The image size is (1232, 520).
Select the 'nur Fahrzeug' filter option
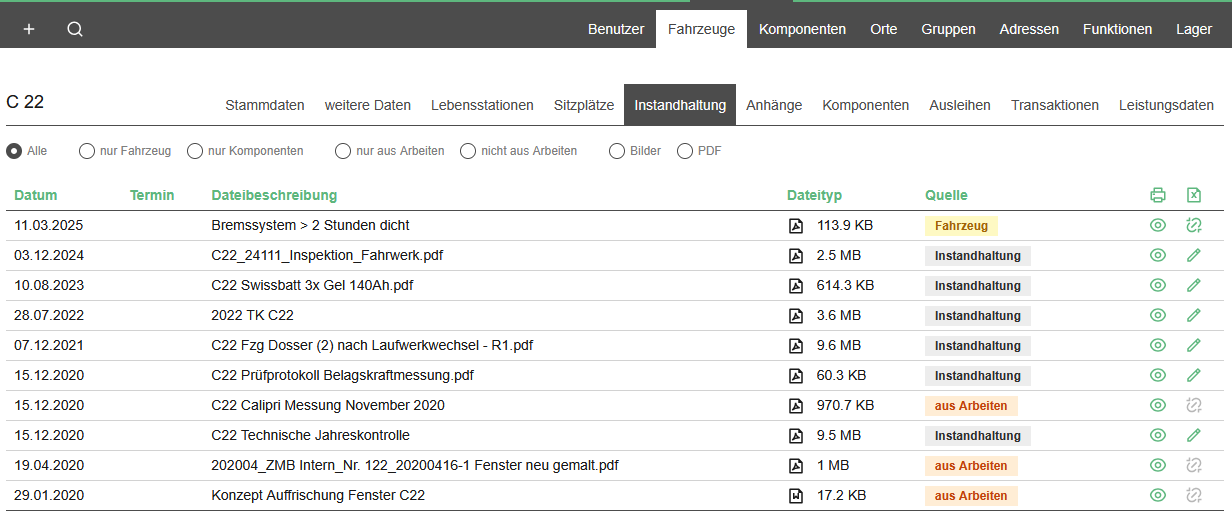[87, 151]
